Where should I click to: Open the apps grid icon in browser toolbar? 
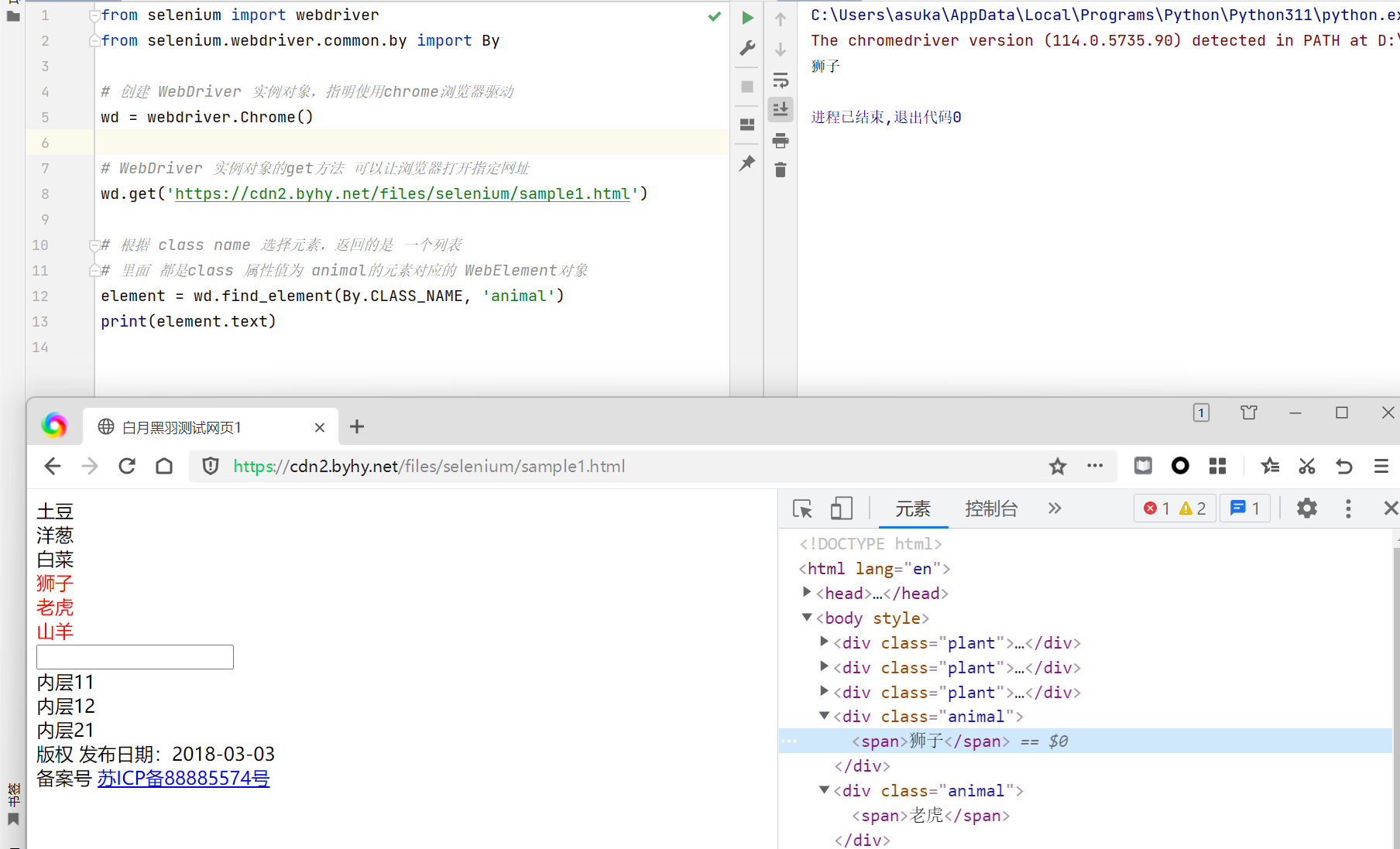click(1217, 466)
